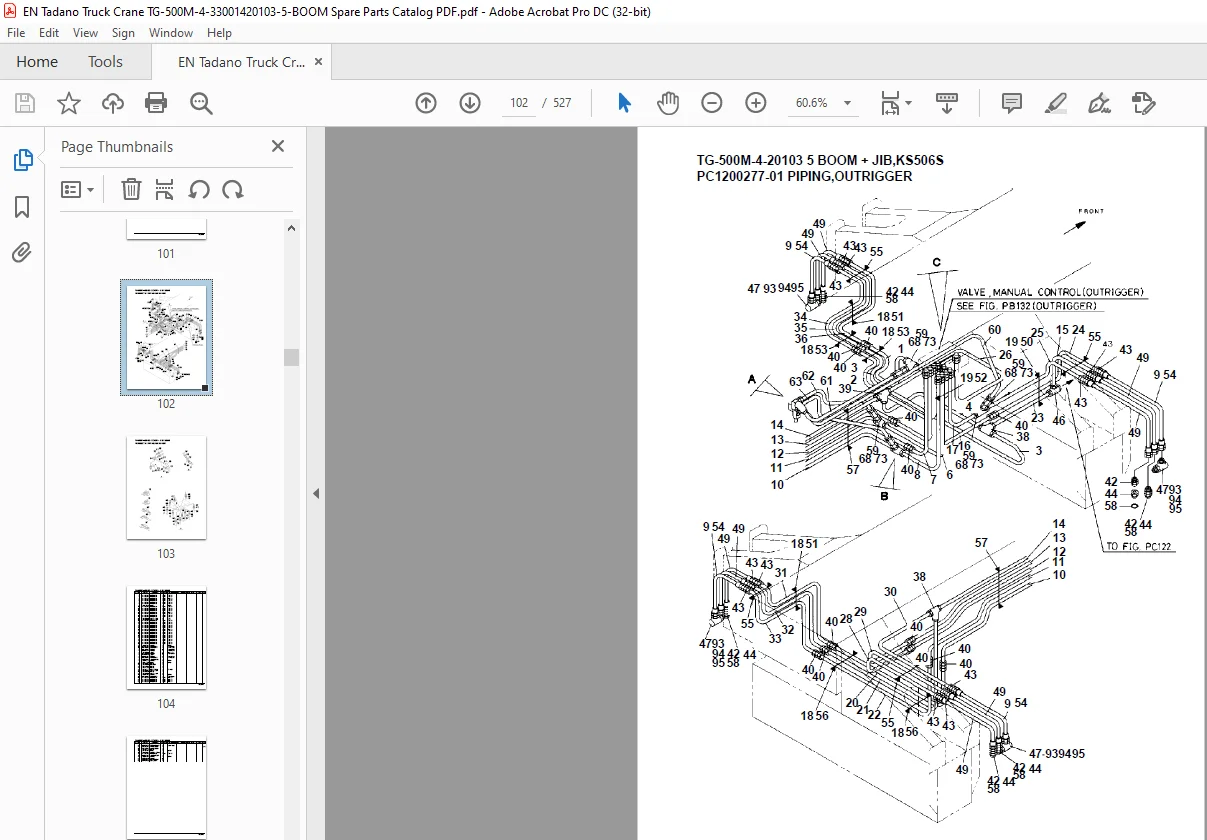Select page 102 thumbnail
Image resolution: width=1207 pixels, height=840 pixels.
(x=166, y=337)
